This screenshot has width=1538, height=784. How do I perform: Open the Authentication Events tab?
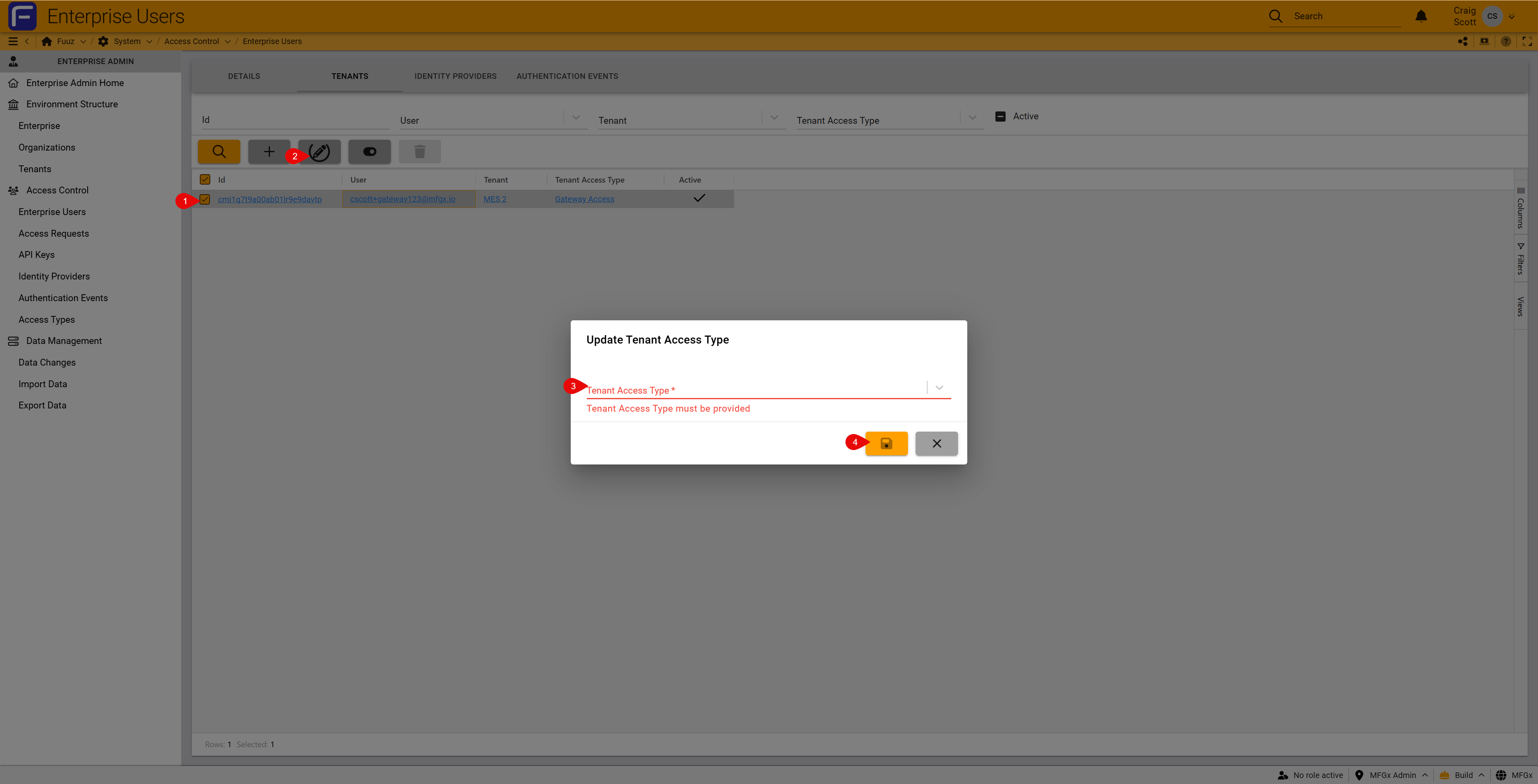pos(567,76)
